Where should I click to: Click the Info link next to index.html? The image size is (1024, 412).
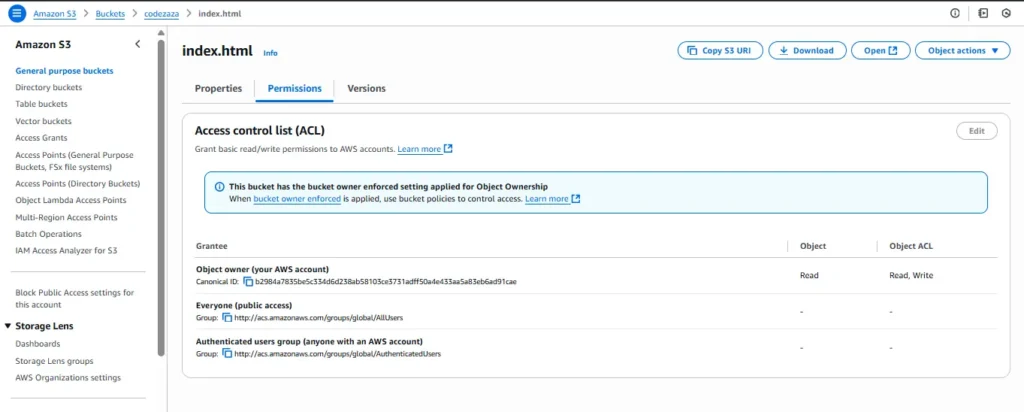click(x=270, y=53)
